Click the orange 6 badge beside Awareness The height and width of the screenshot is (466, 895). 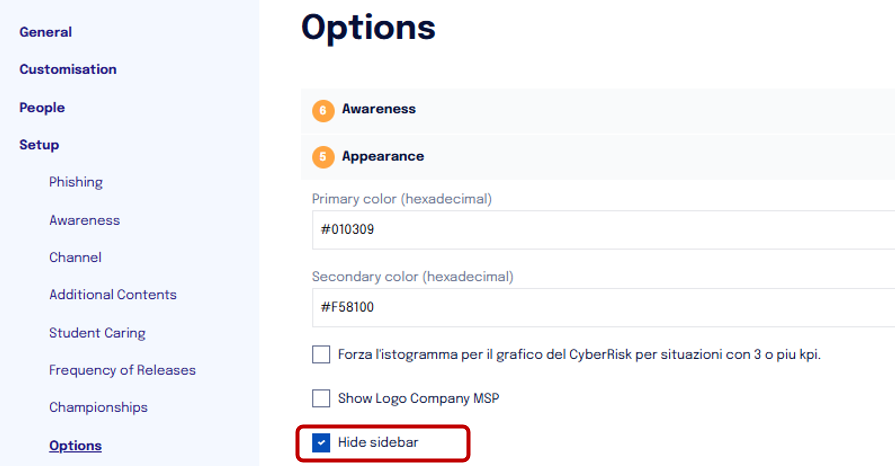coord(323,110)
